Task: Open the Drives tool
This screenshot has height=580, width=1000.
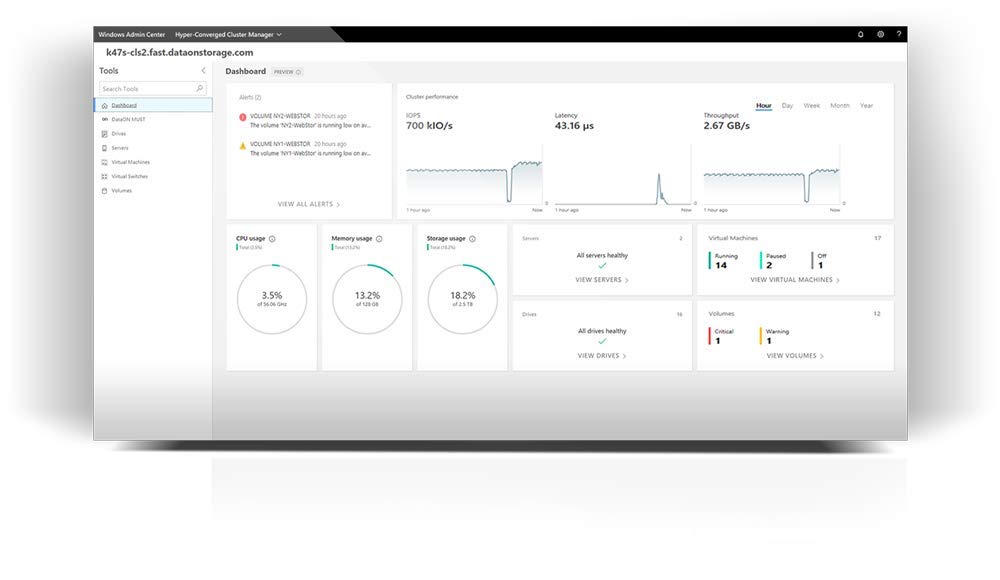Action: [153, 134]
